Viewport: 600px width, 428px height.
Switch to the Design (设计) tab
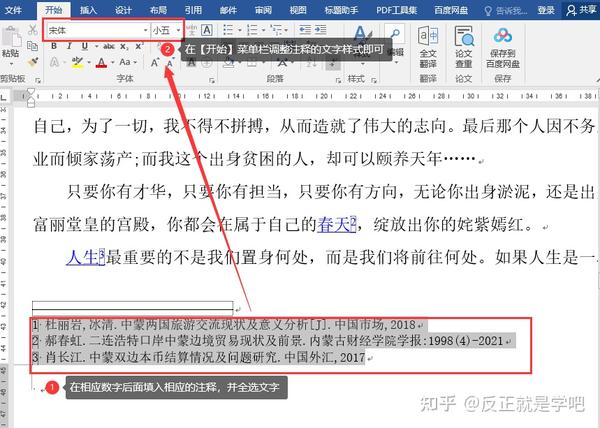[123, 10]
